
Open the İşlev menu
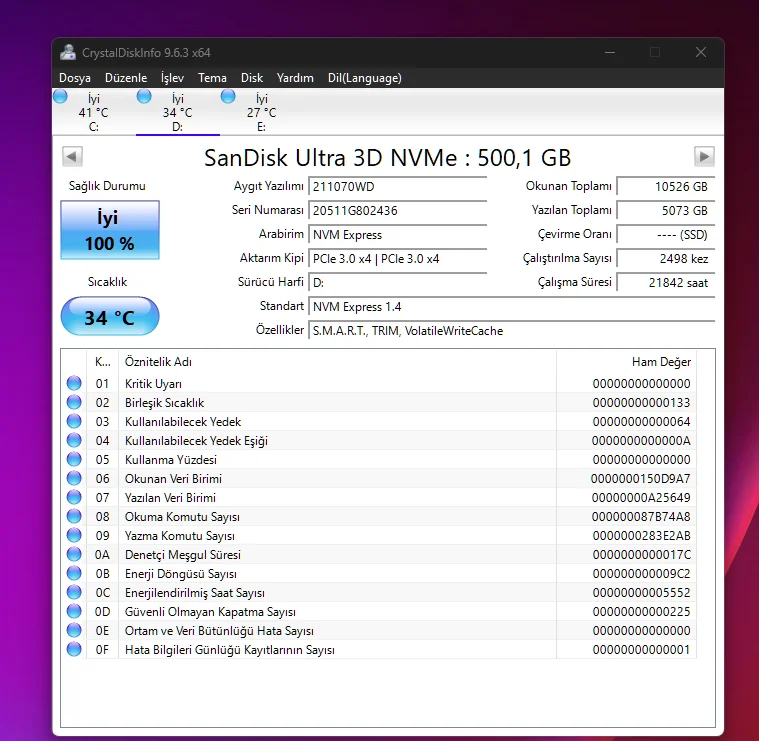click(172, 78)
